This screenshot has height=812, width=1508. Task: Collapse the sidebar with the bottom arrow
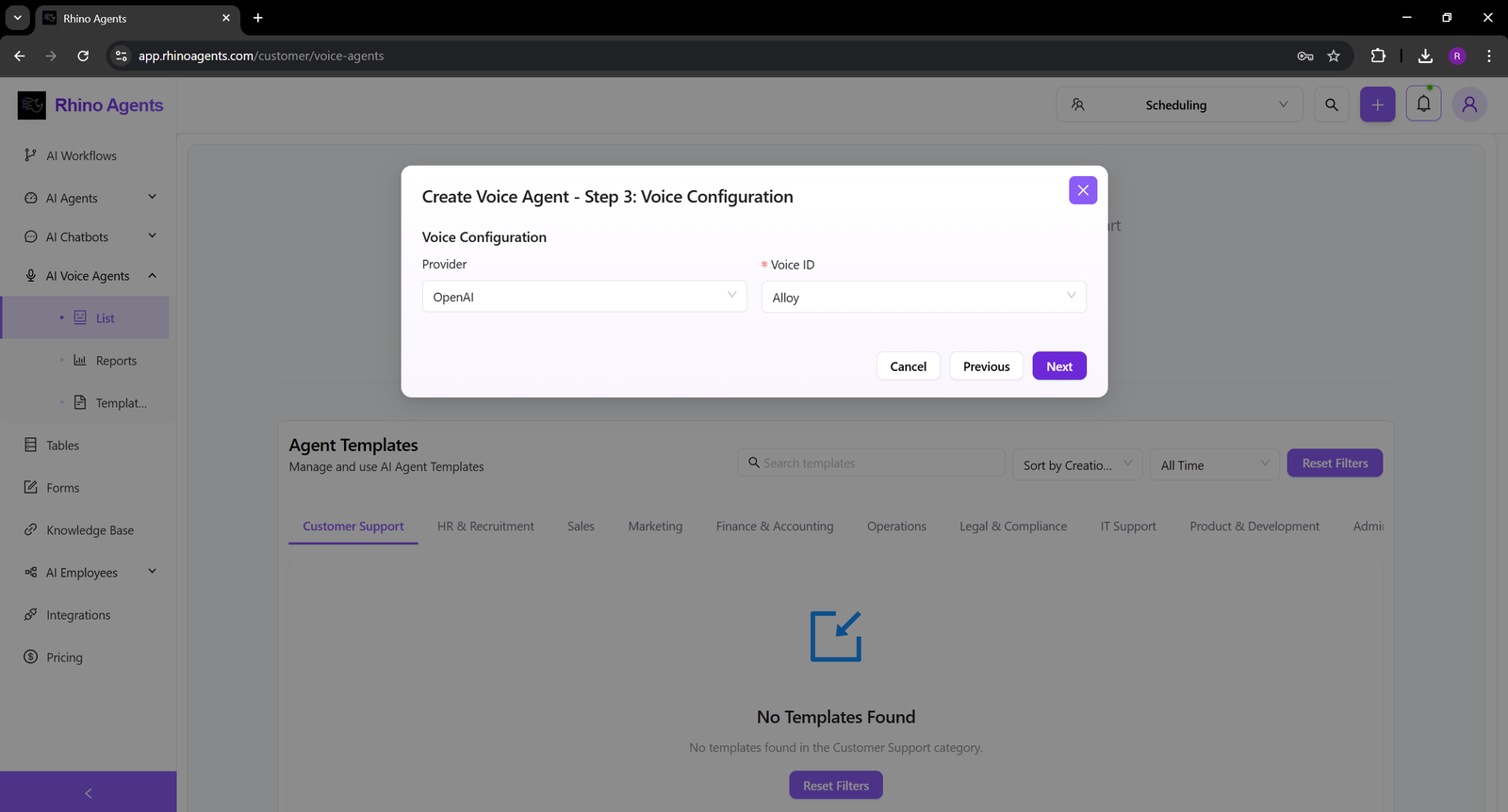(x=89, y=792)
